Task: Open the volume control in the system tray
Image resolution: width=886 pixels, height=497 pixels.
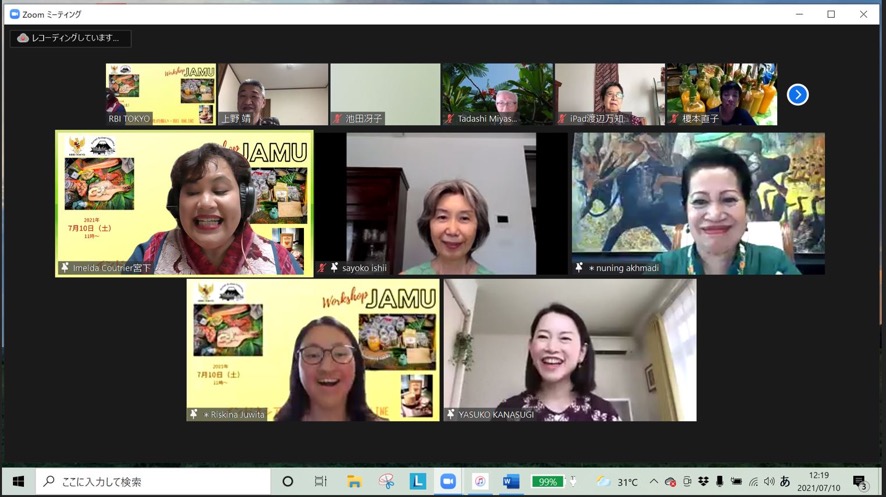Action: [x=768, y=482]
